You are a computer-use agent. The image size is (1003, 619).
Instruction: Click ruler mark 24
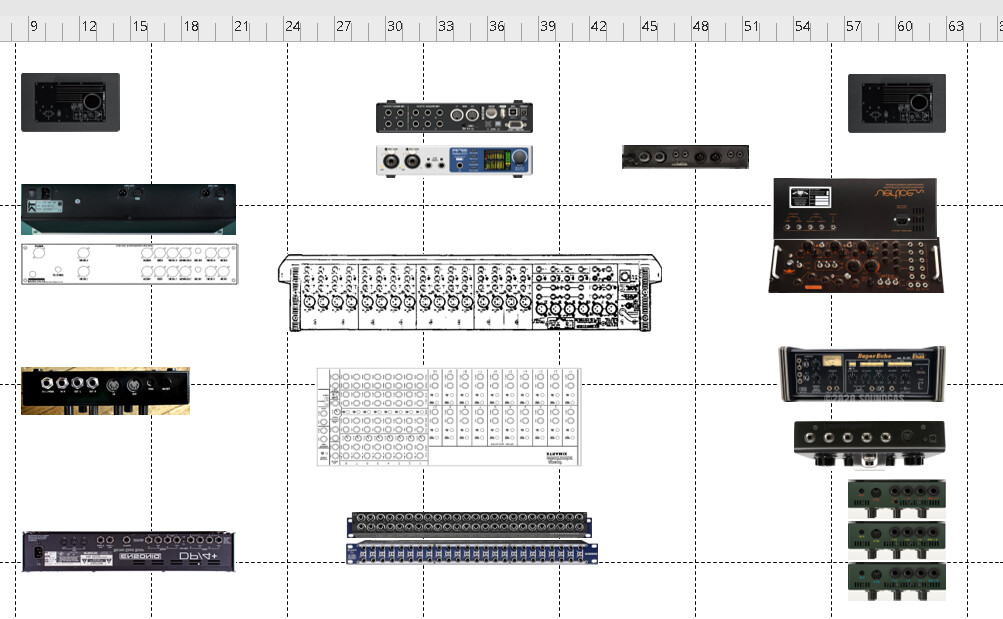click(x=293, y=26)
